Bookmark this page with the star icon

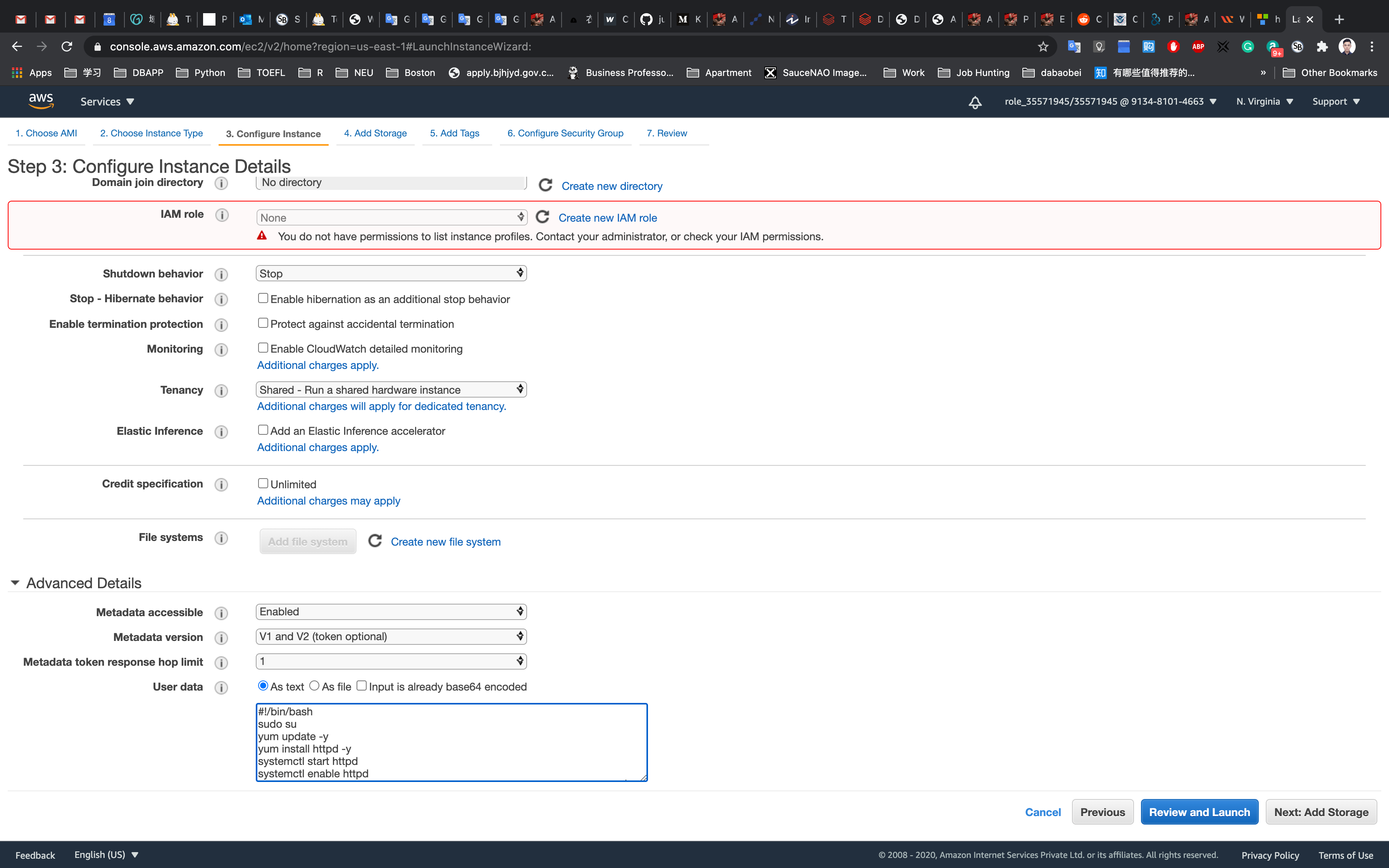pos(1043,46)
